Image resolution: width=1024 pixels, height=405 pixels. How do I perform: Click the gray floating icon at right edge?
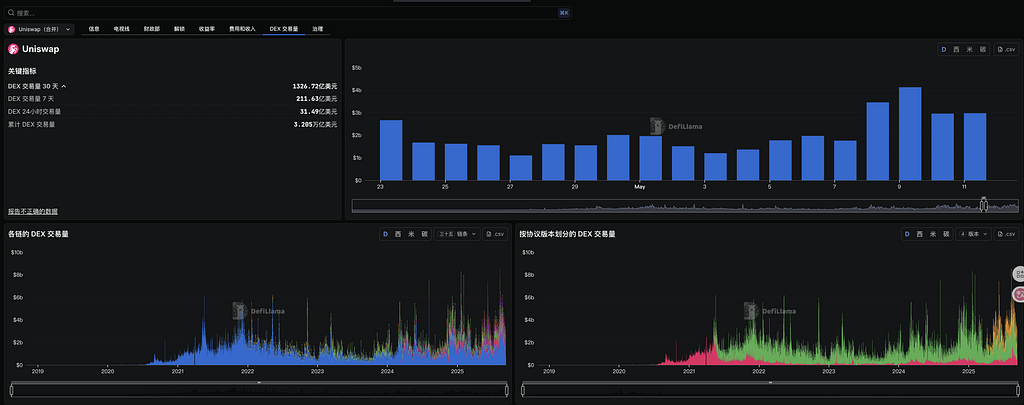click(x=1019, y=273)
